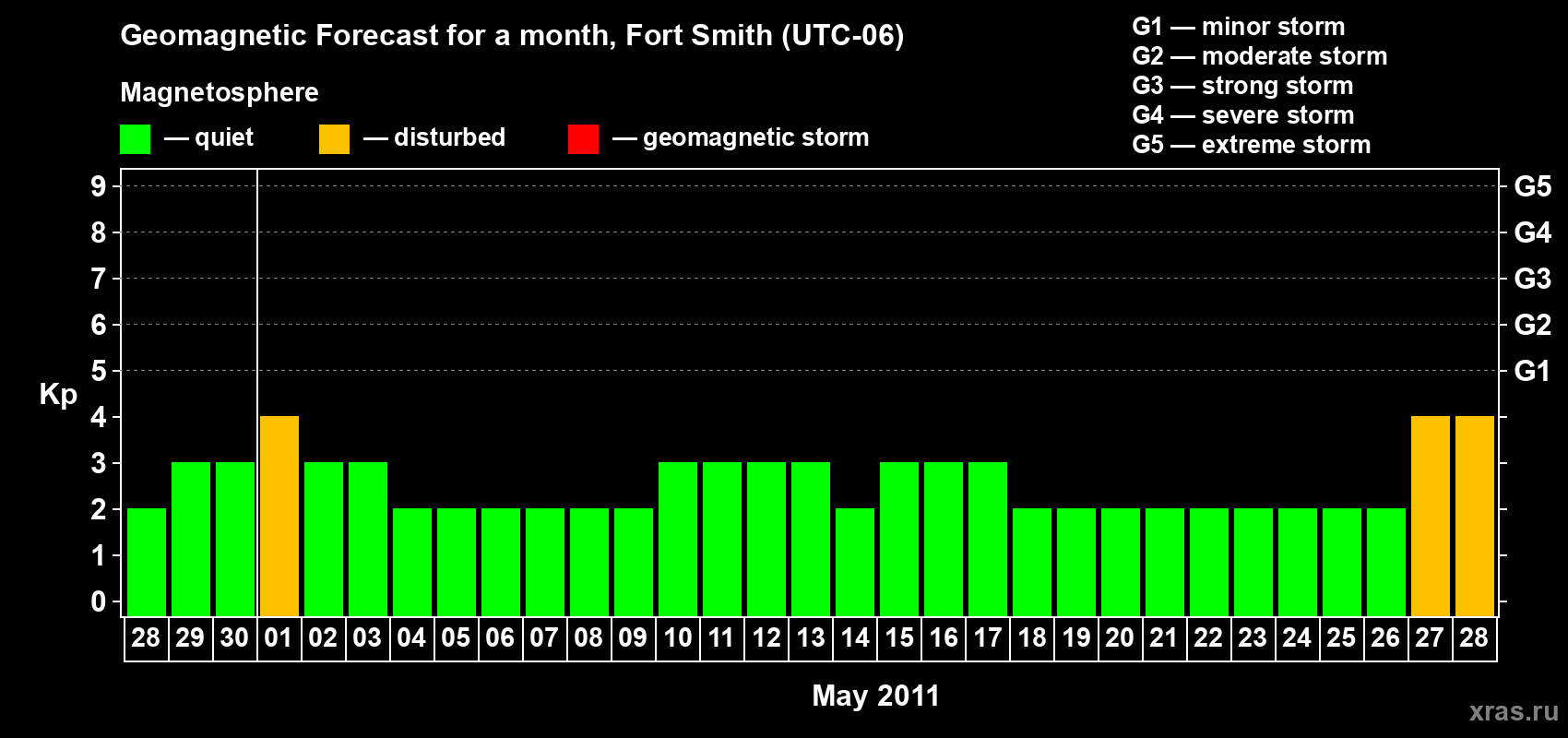The width and height of the screenshot is (1568, 738).
Task: Click the Kp value 5 on the left axis
Action: click(99, 371)
